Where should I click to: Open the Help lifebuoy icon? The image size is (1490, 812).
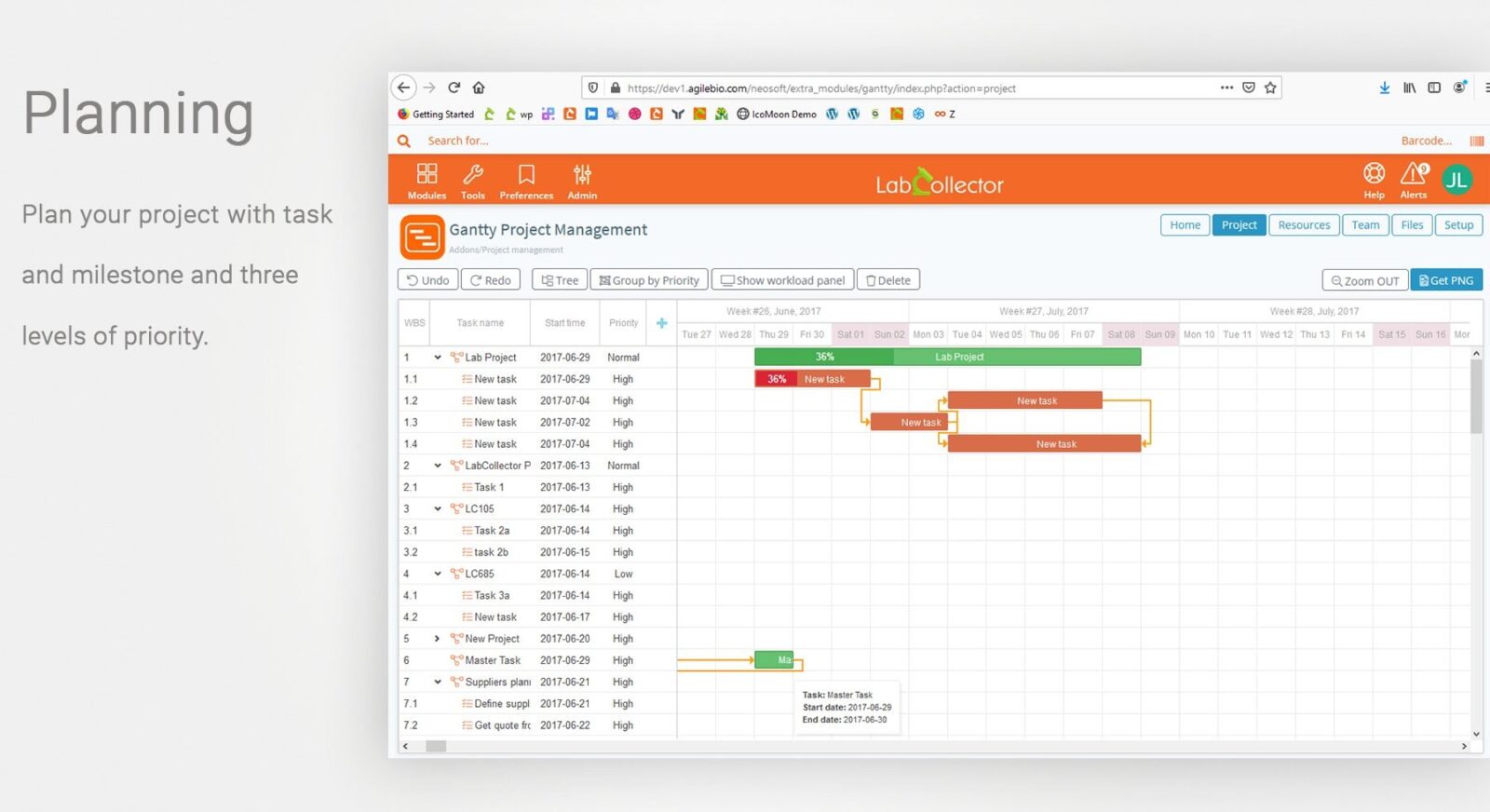(x=1374, y=173)
